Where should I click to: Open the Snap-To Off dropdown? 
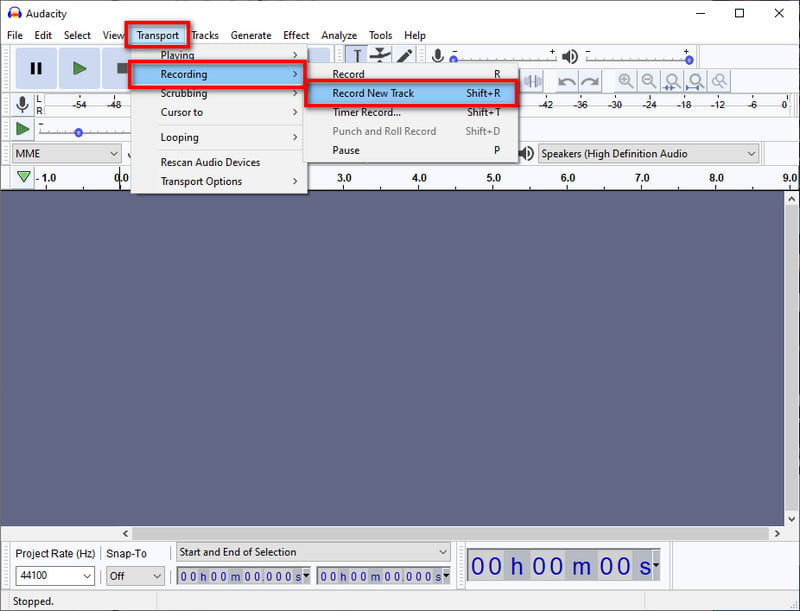[x=135, y=576]
